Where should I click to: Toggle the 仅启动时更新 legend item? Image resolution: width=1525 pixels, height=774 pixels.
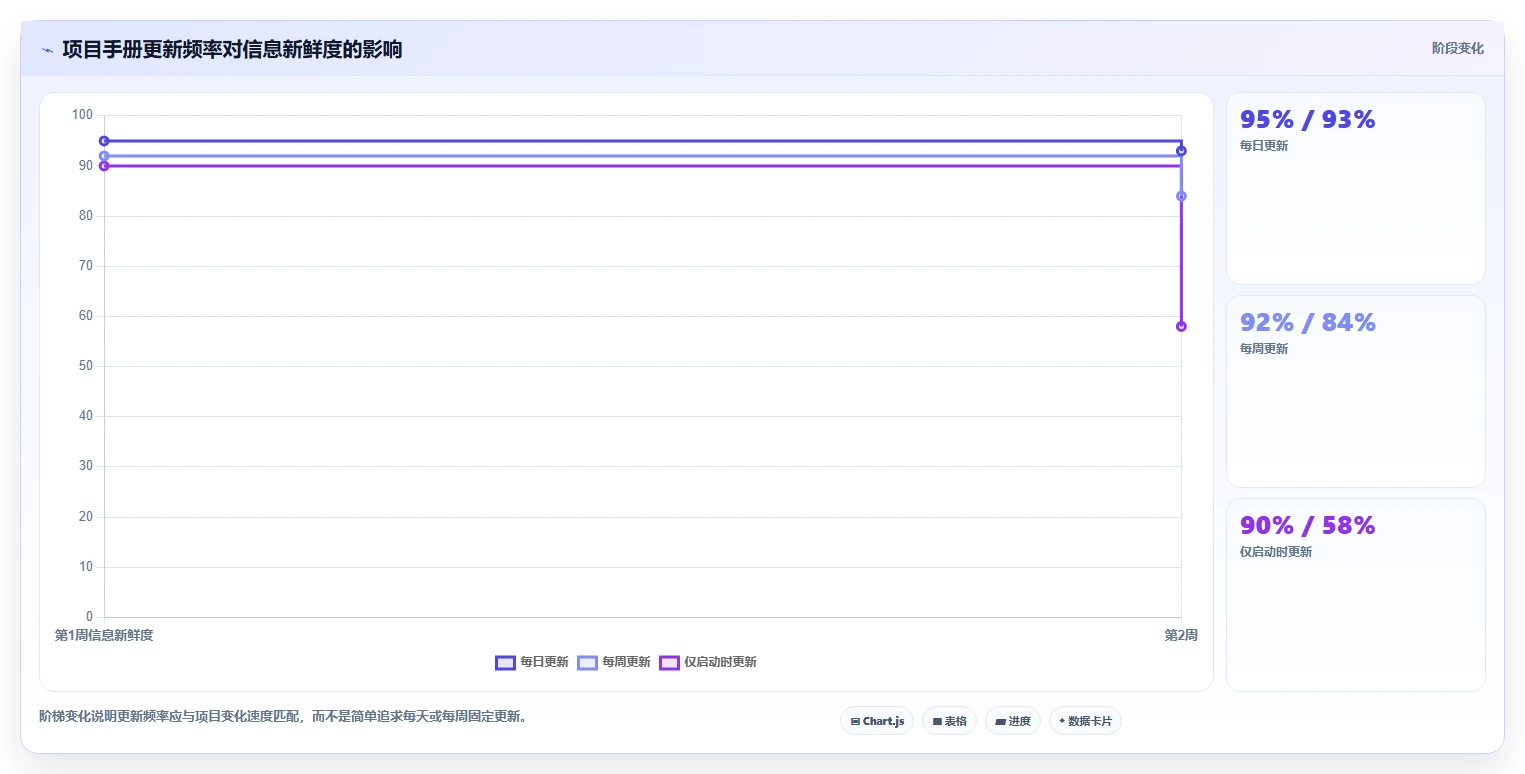click(708, 662)
